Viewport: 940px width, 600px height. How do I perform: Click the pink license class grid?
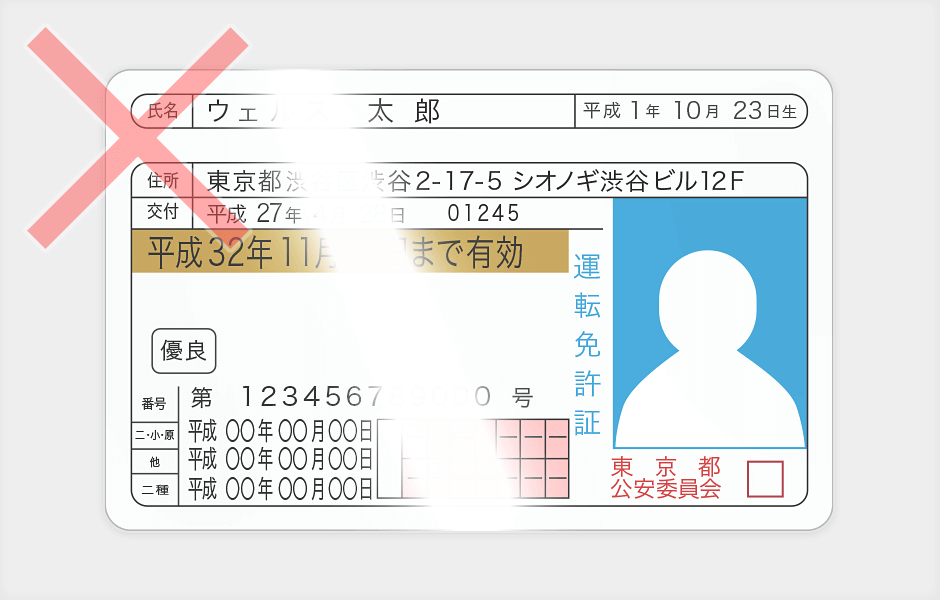coord(530,460)
